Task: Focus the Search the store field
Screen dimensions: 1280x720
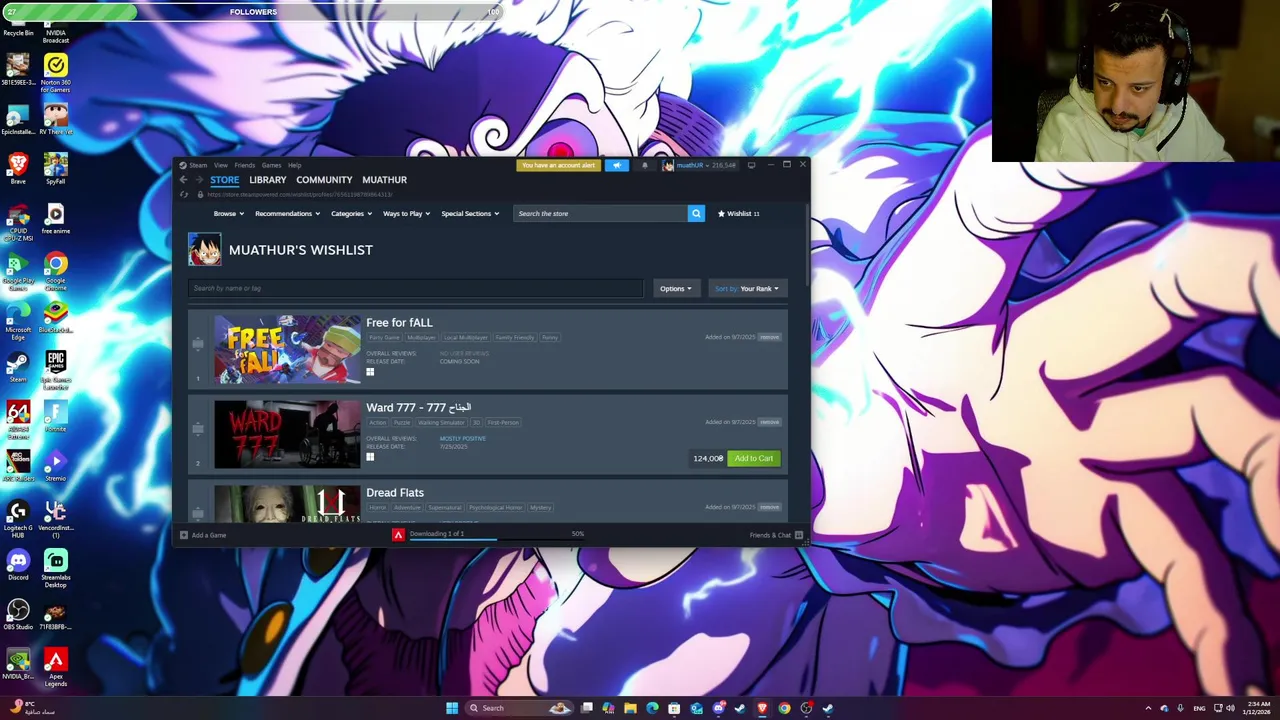Action: [599, 213]
